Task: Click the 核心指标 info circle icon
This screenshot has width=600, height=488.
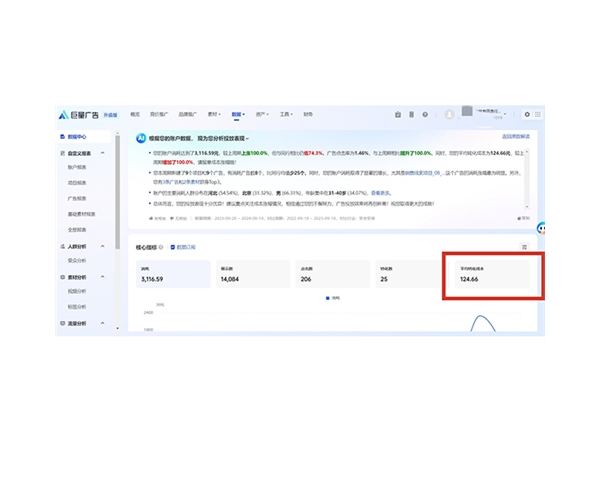Action: [161, 247]
